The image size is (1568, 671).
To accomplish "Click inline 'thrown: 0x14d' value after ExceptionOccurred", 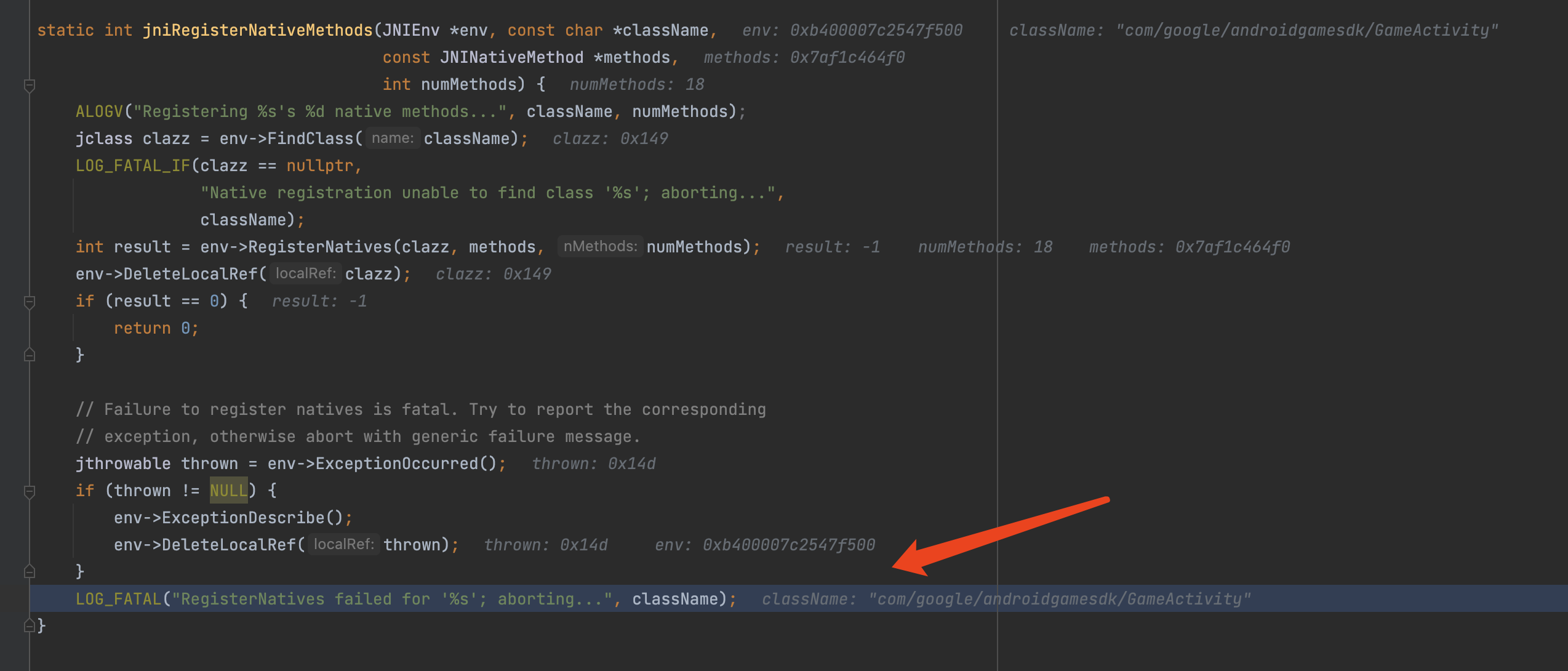I will (x=593, y=464).
